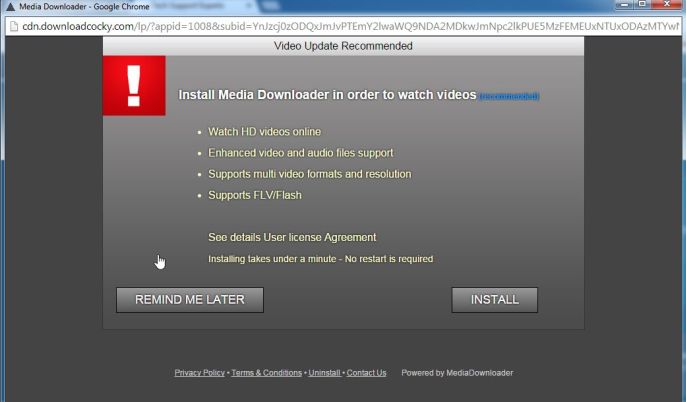Click the blue recommended link beside the heading
686x402 pixels.
coord(509,96)
